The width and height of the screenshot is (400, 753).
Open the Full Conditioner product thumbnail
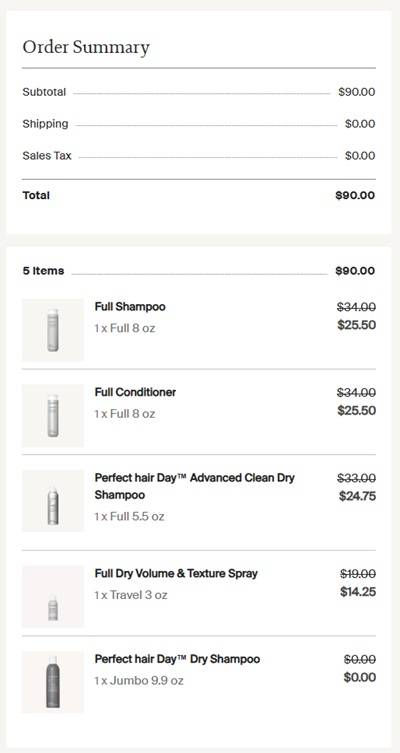[53, 415]
